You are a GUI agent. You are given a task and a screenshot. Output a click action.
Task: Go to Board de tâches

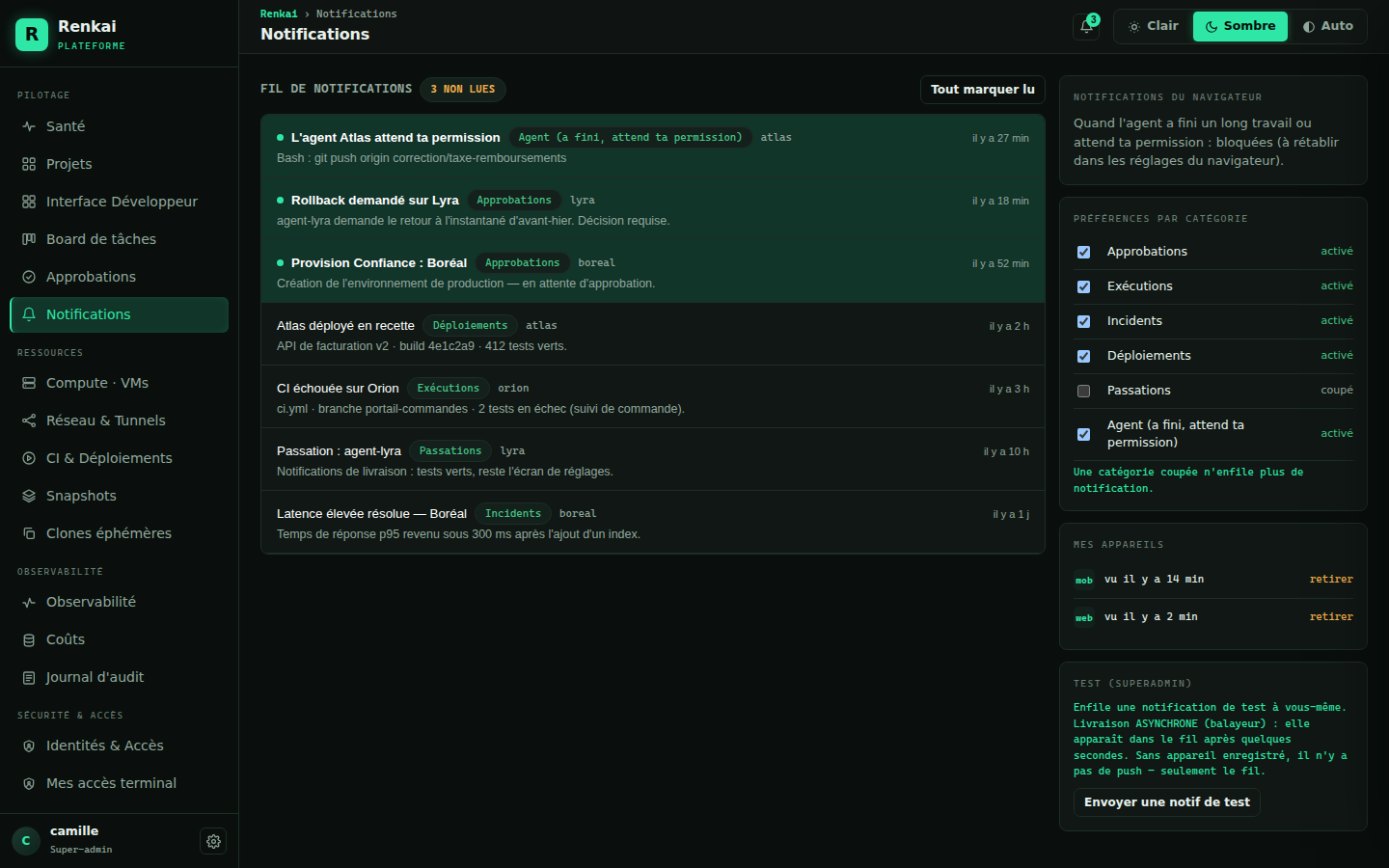(119, 239)
